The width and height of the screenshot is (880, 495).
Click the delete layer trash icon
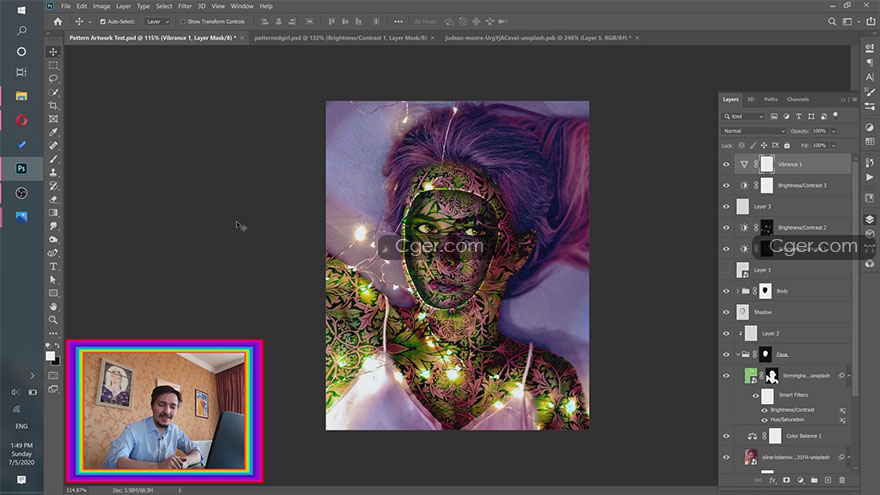[842, 480]
